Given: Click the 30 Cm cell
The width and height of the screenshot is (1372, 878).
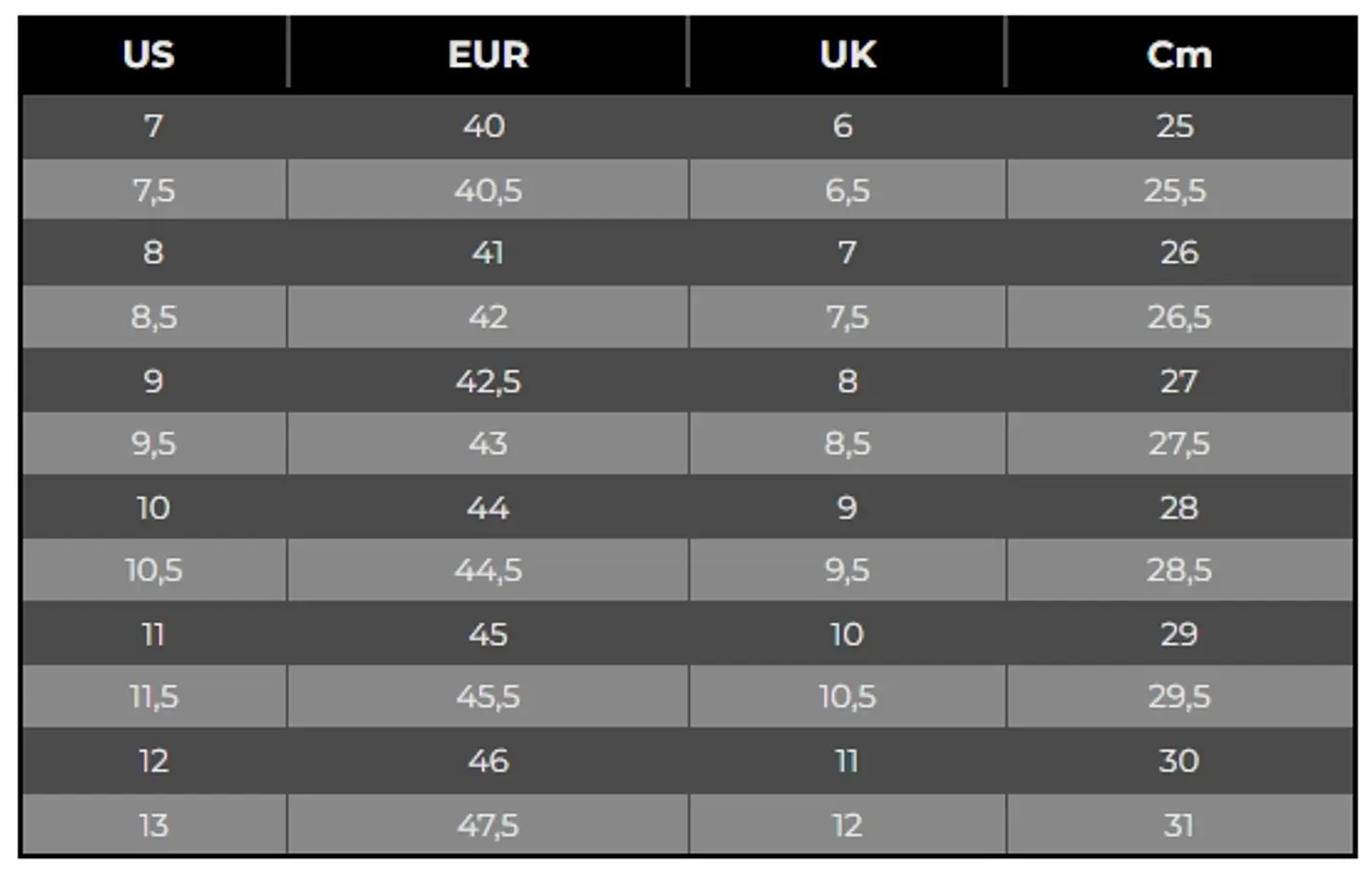Looking at the screenshot, I should pyautogui.click(x=1179, y=761).
